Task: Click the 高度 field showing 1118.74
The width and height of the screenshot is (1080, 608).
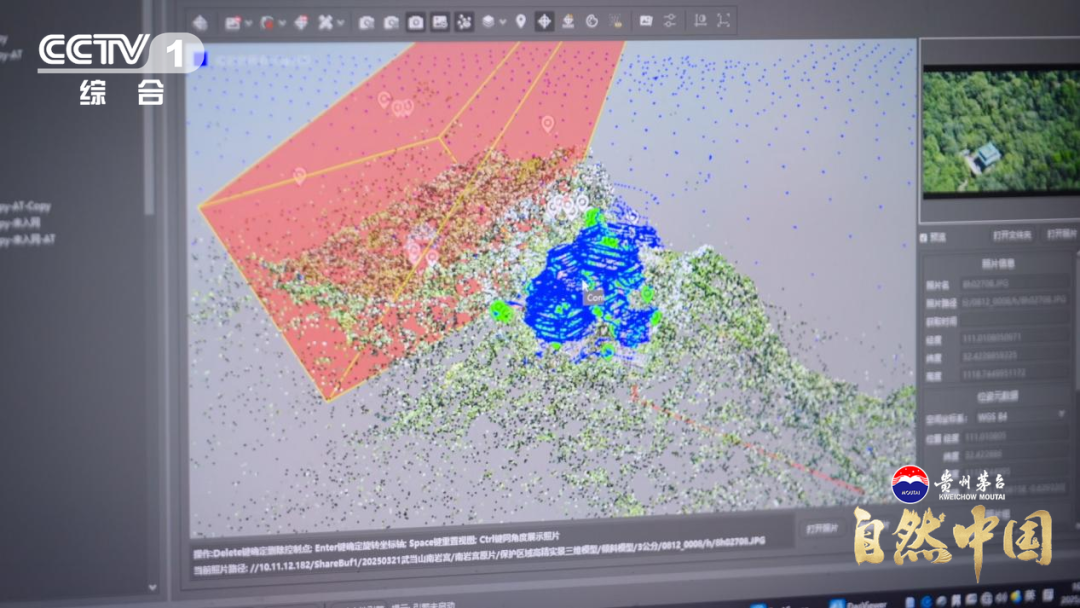Action: [1015, 373]
